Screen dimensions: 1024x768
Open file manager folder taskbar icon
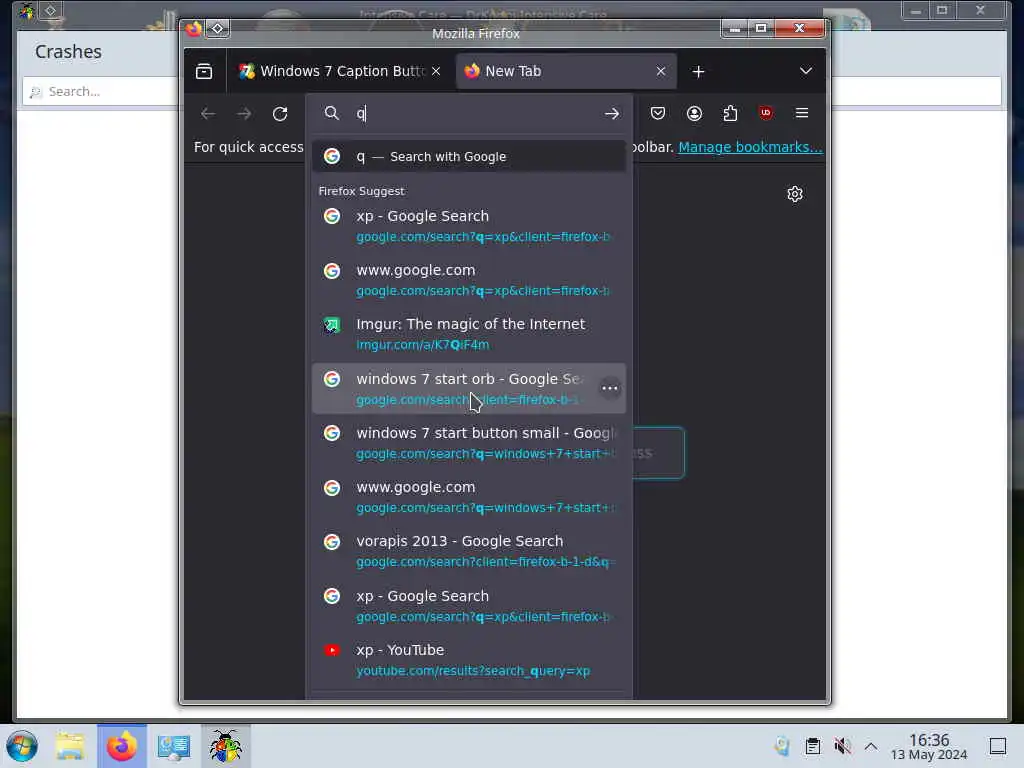point(70,746)
